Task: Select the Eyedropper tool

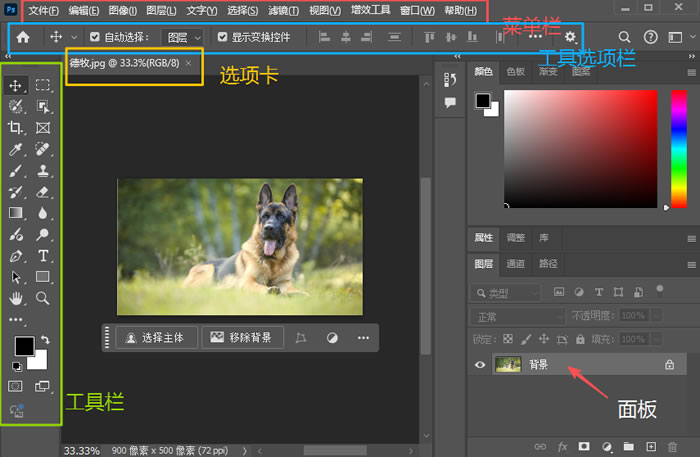Action: pyautogui.click(x=16, y=149)
